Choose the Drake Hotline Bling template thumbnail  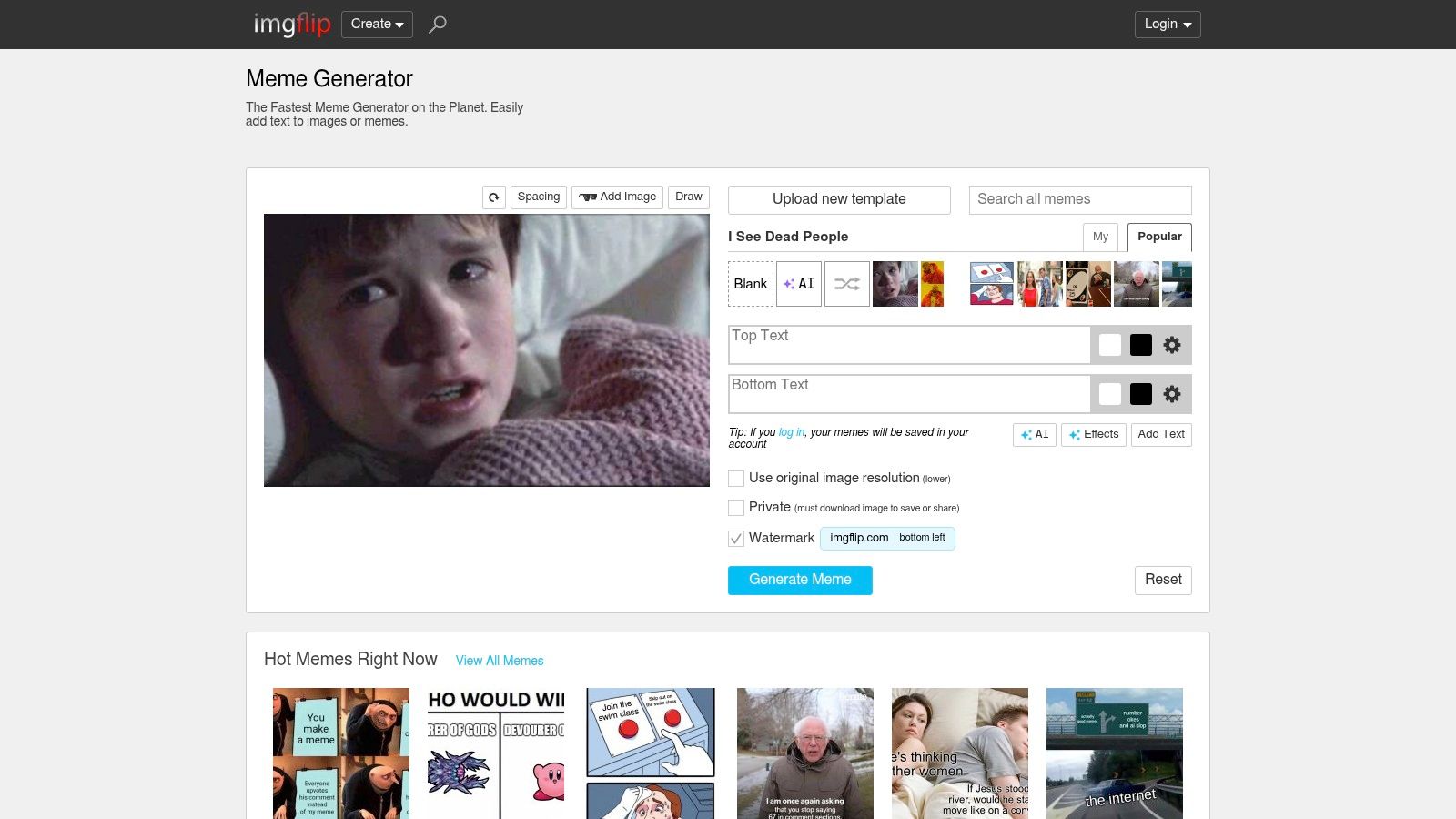[x=932, y=284]
